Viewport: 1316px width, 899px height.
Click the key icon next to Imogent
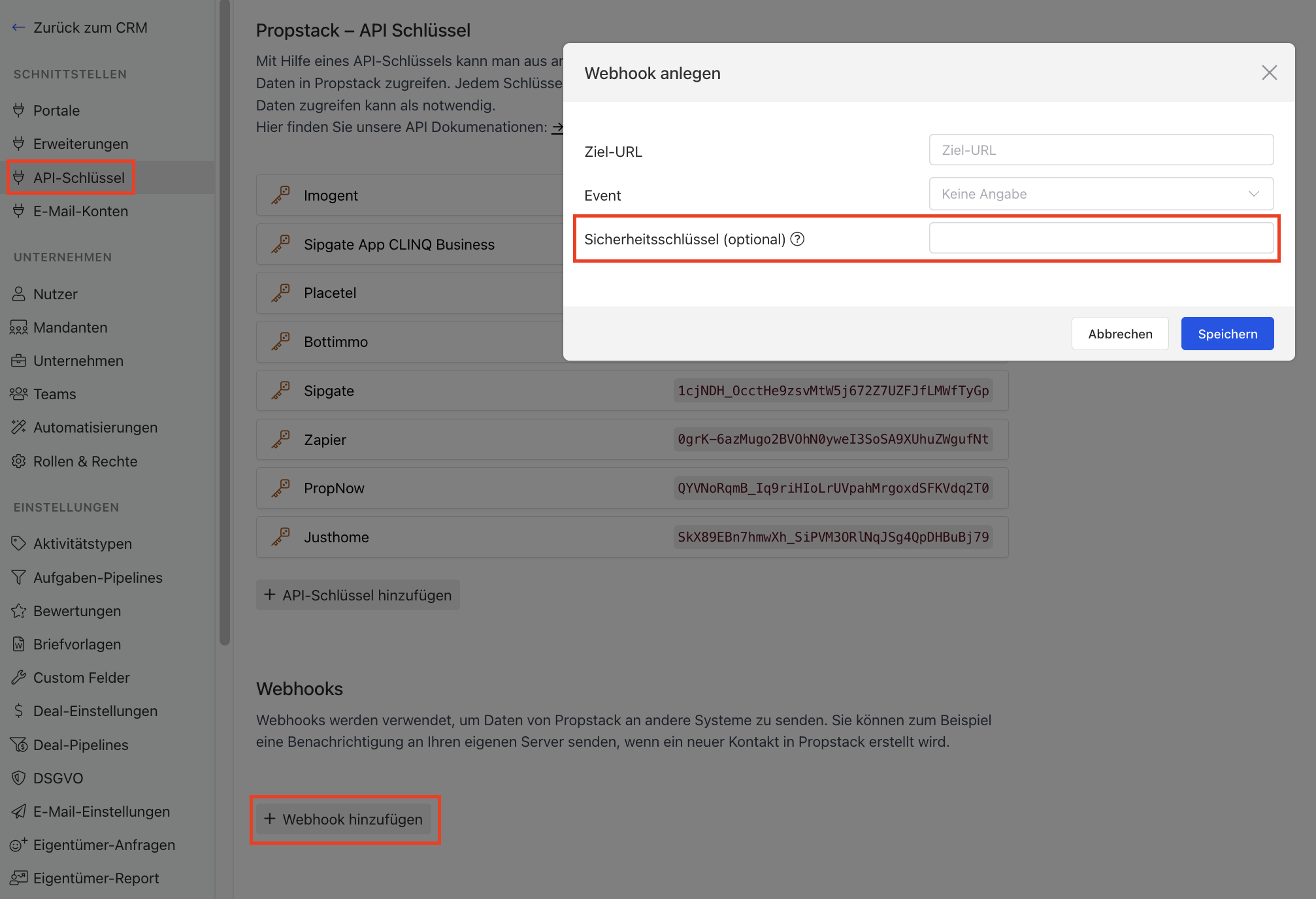pyautogui.click(x=281, y=195)
